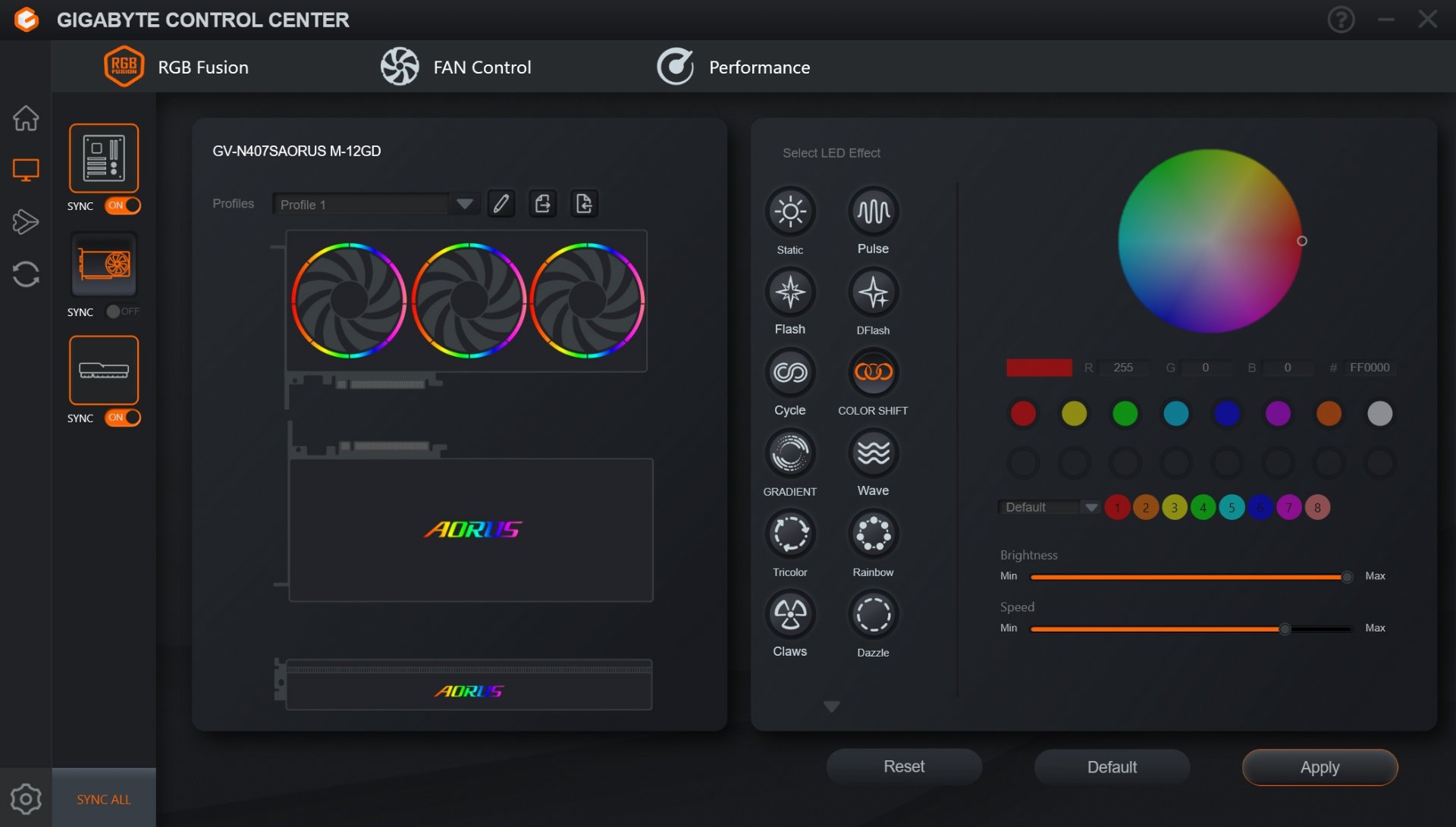Turn on graphics card SYNC switch
The height and width of the screenshot is (827, 1456).
123,312
